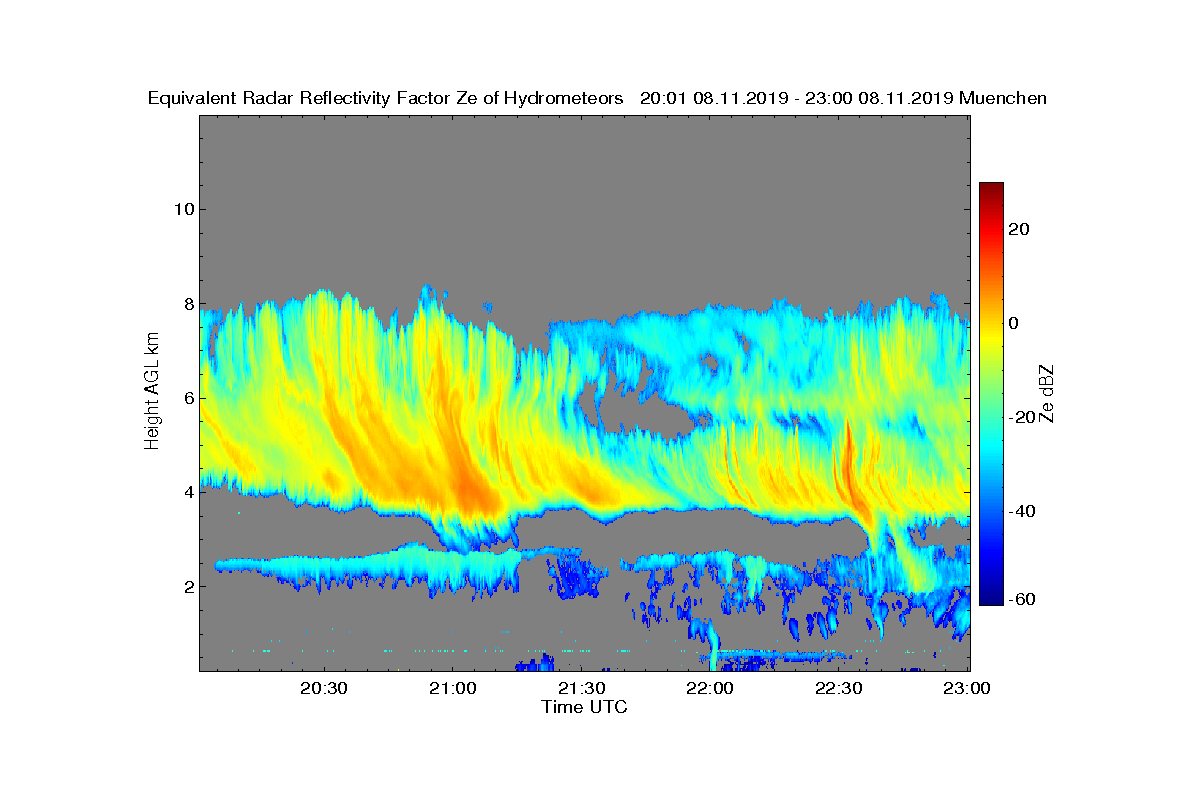
Task: Click the '0' colorbar tick label
Action: click(x=1014, y=323)
